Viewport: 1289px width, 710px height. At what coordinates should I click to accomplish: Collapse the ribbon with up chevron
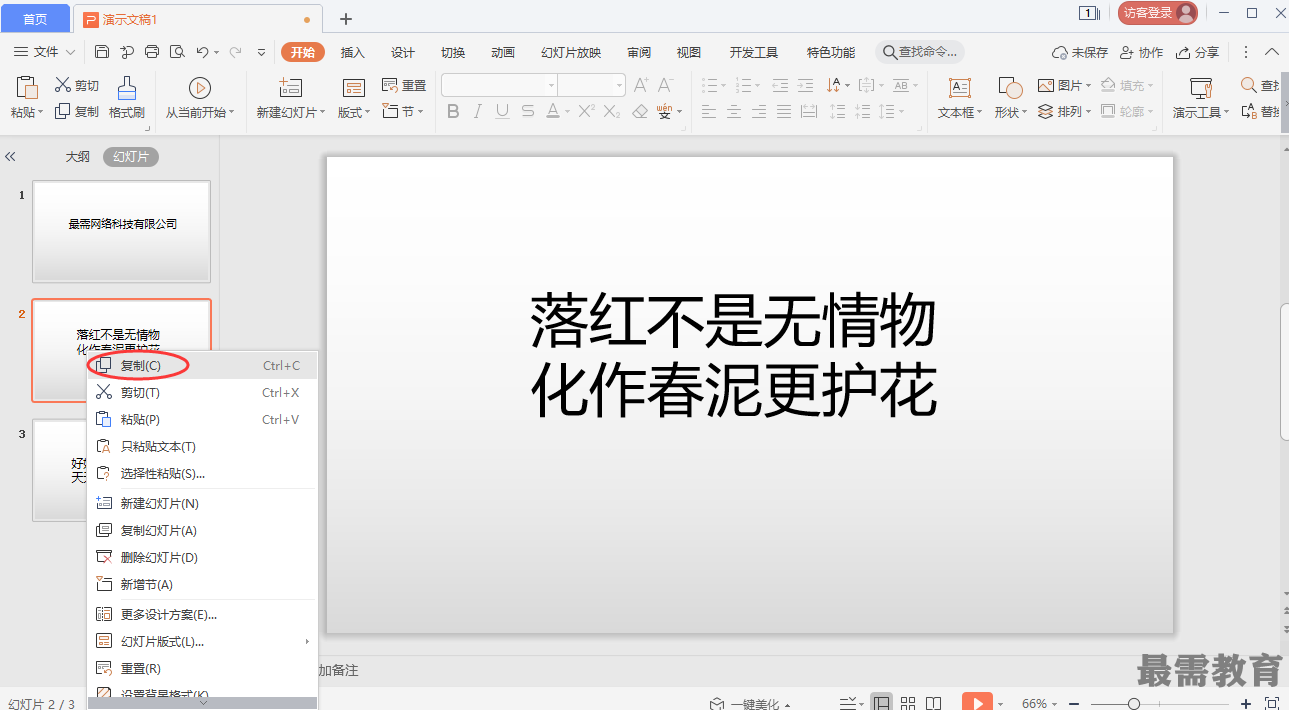(x=1272, y=52)
